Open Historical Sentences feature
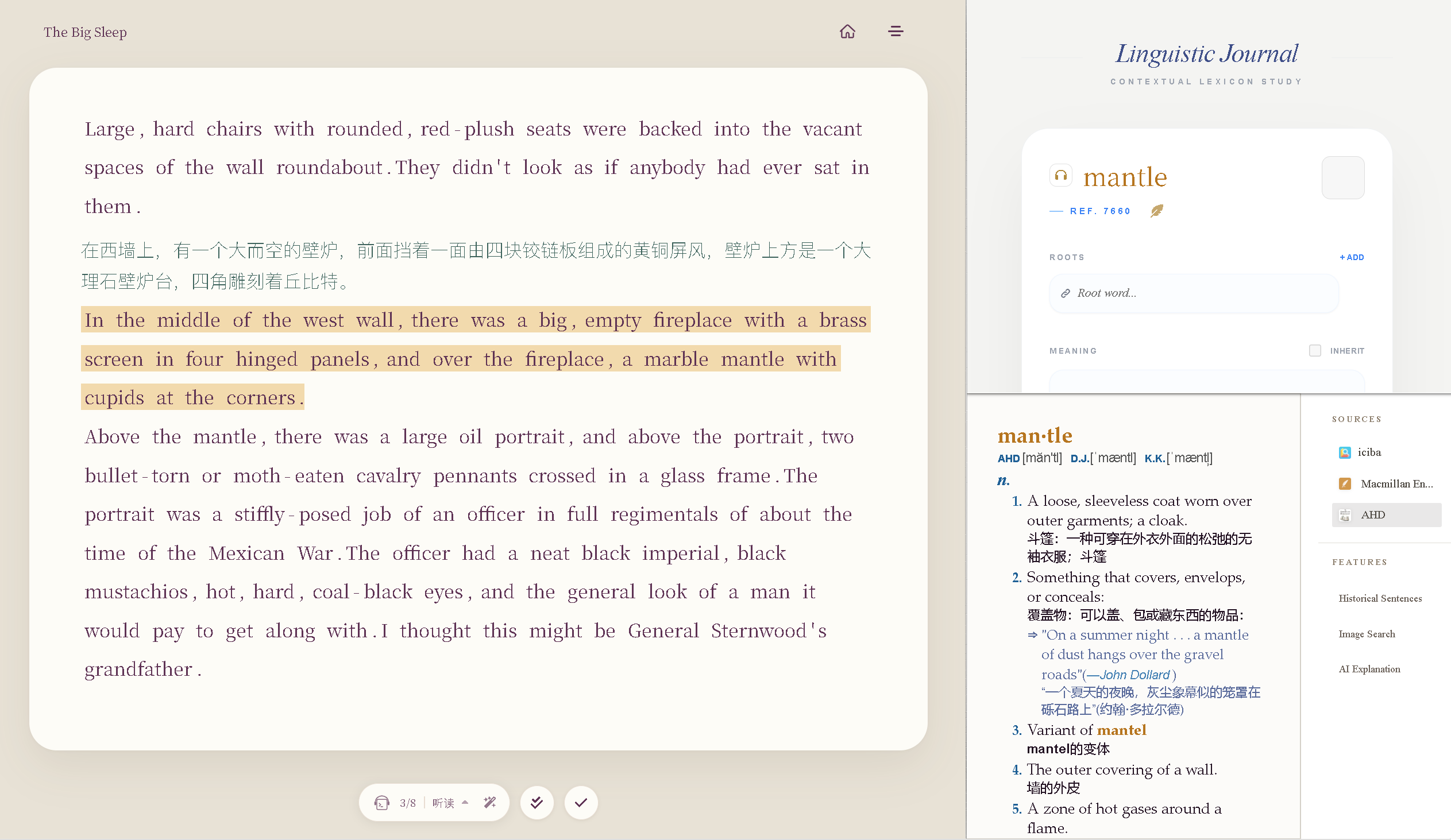This screenshot has width=1451, height=840. point(1380,598)
